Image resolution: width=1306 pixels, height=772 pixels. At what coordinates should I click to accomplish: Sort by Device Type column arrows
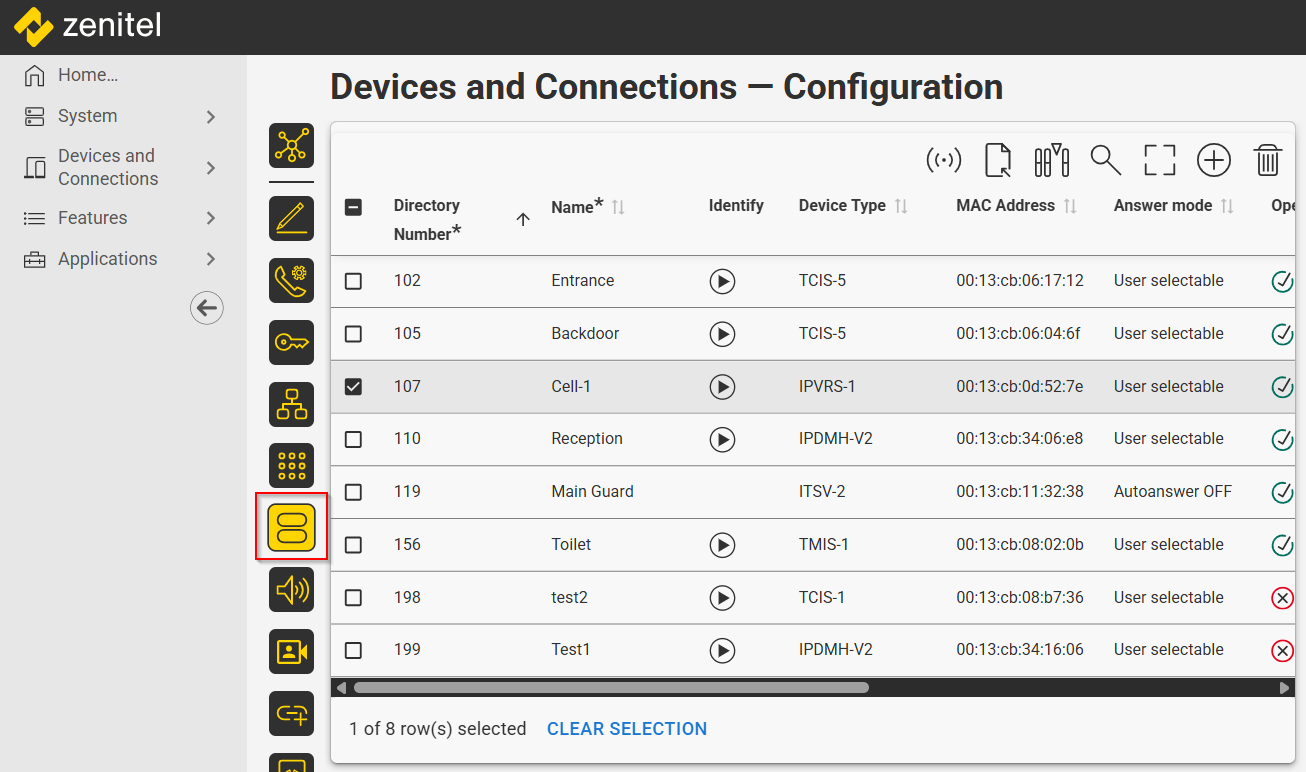coord(901,206)
